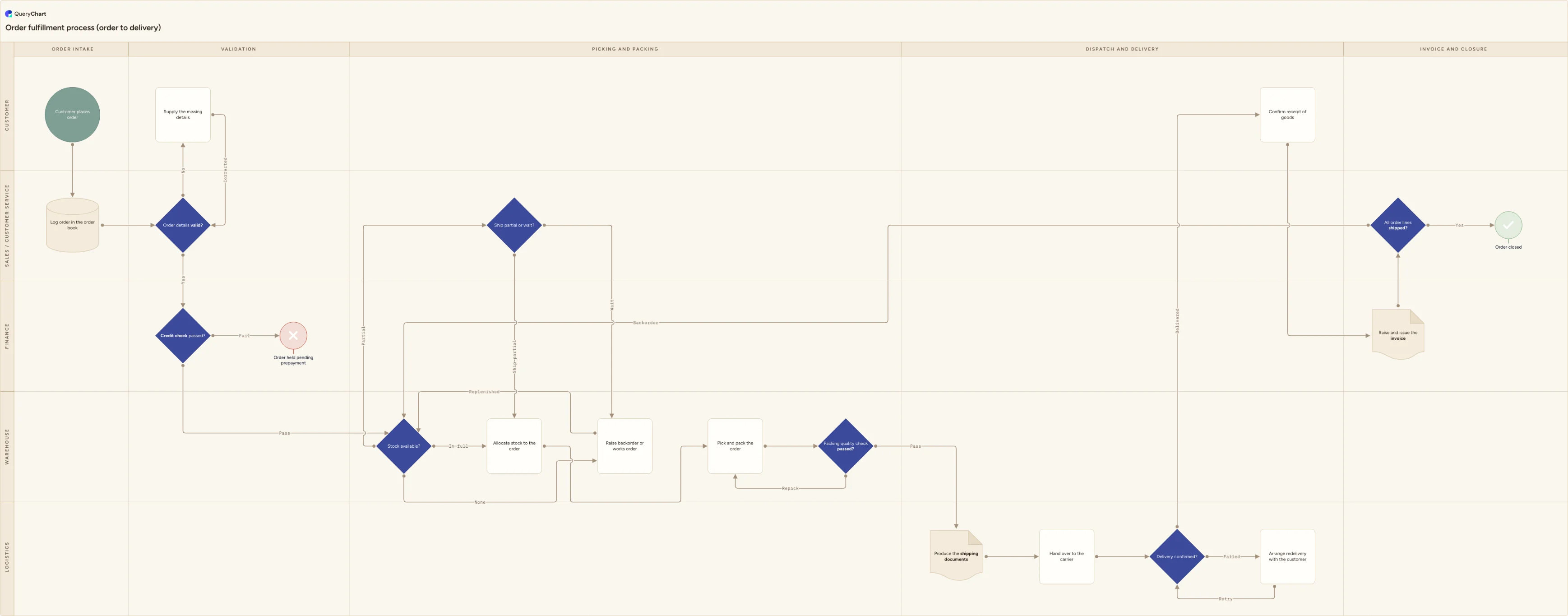Click the 'Stock available?' decision diamond
1568x616 pixels.
403,446
